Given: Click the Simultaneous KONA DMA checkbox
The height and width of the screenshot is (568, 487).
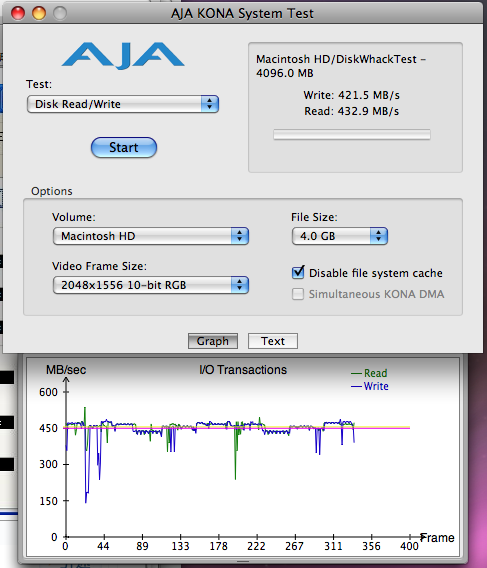Looking at the screenshot, I should [298, 294].
